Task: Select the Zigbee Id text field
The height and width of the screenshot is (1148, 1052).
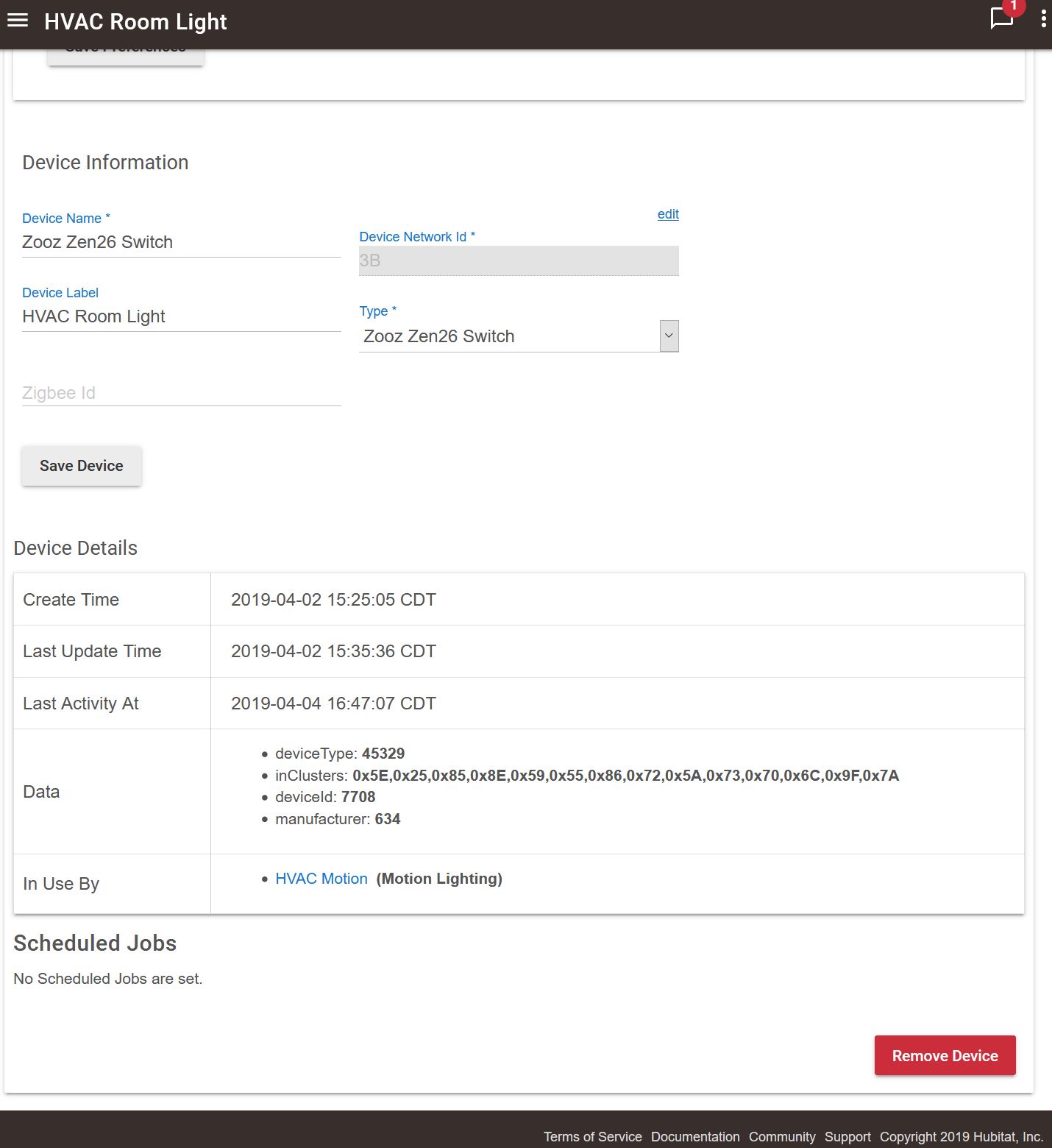Action: pos(181,393)
